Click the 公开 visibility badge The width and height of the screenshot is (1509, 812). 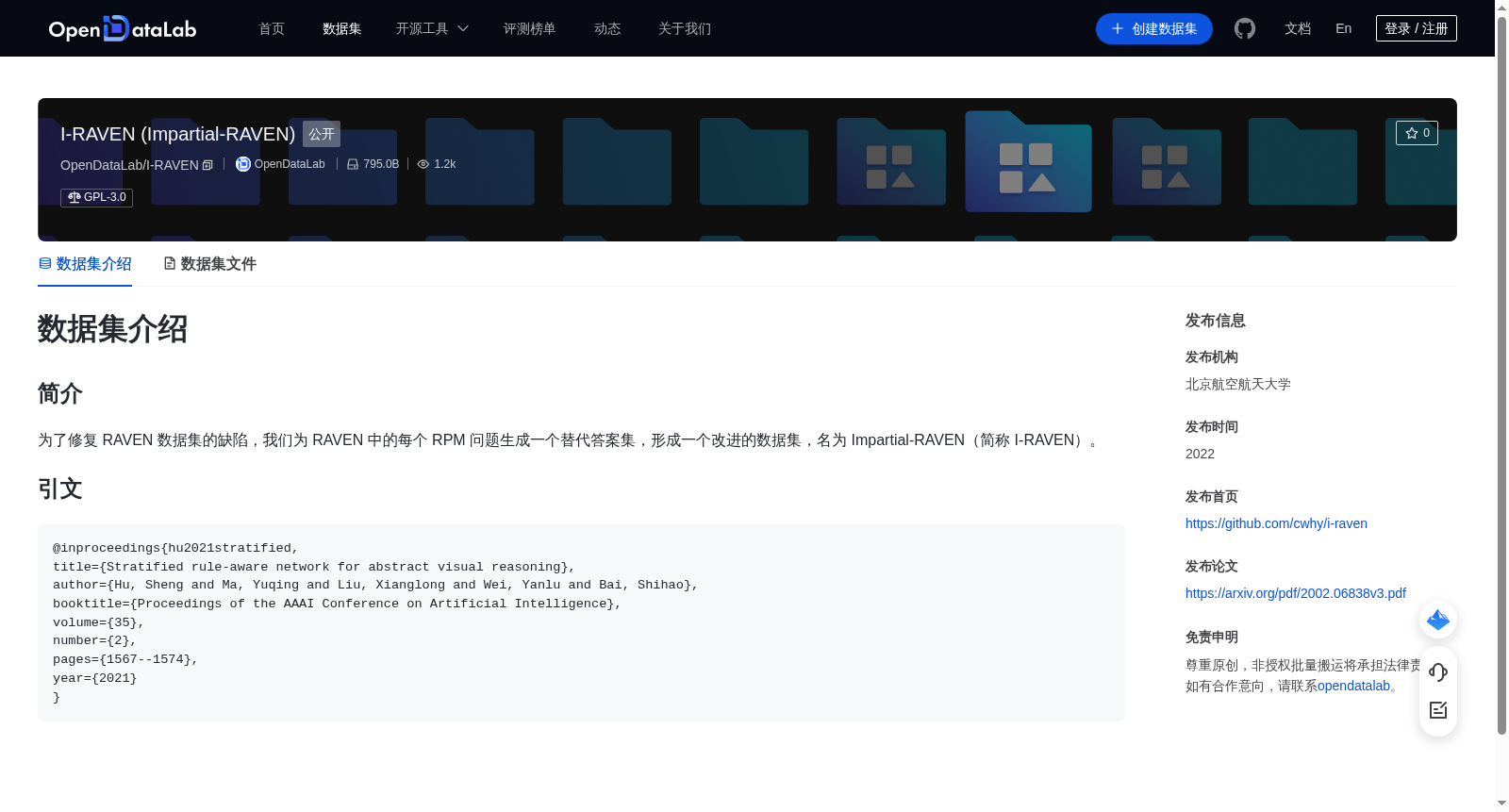[x=322, y=134]
